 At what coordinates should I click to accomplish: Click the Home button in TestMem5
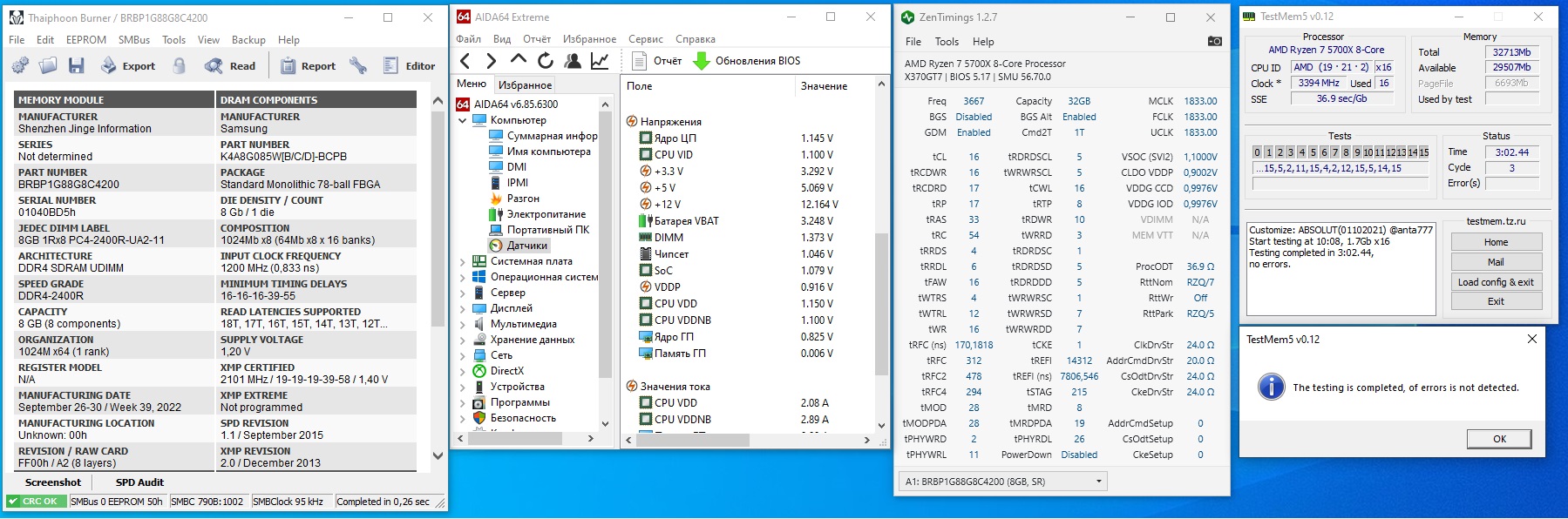click(1496, 242)
